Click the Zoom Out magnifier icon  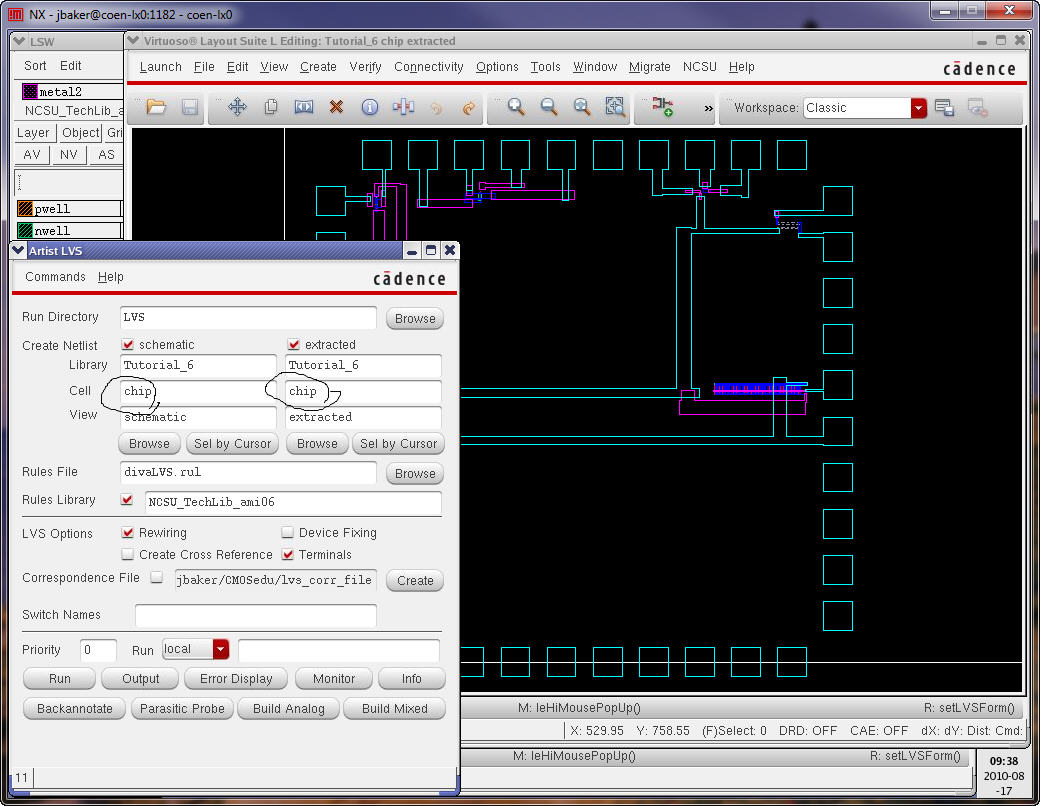549,107
